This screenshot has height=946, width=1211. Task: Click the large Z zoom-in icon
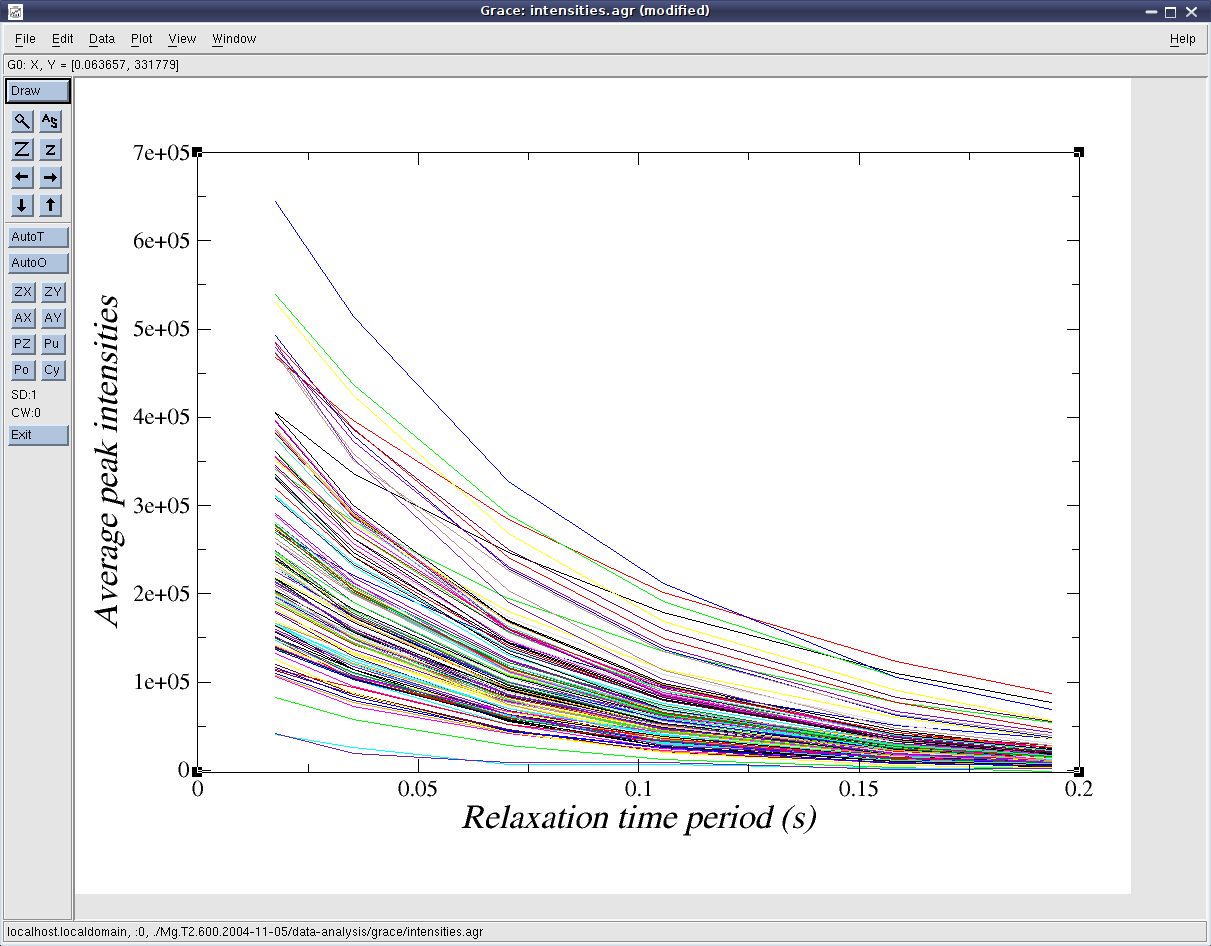[x=22, y=150]
